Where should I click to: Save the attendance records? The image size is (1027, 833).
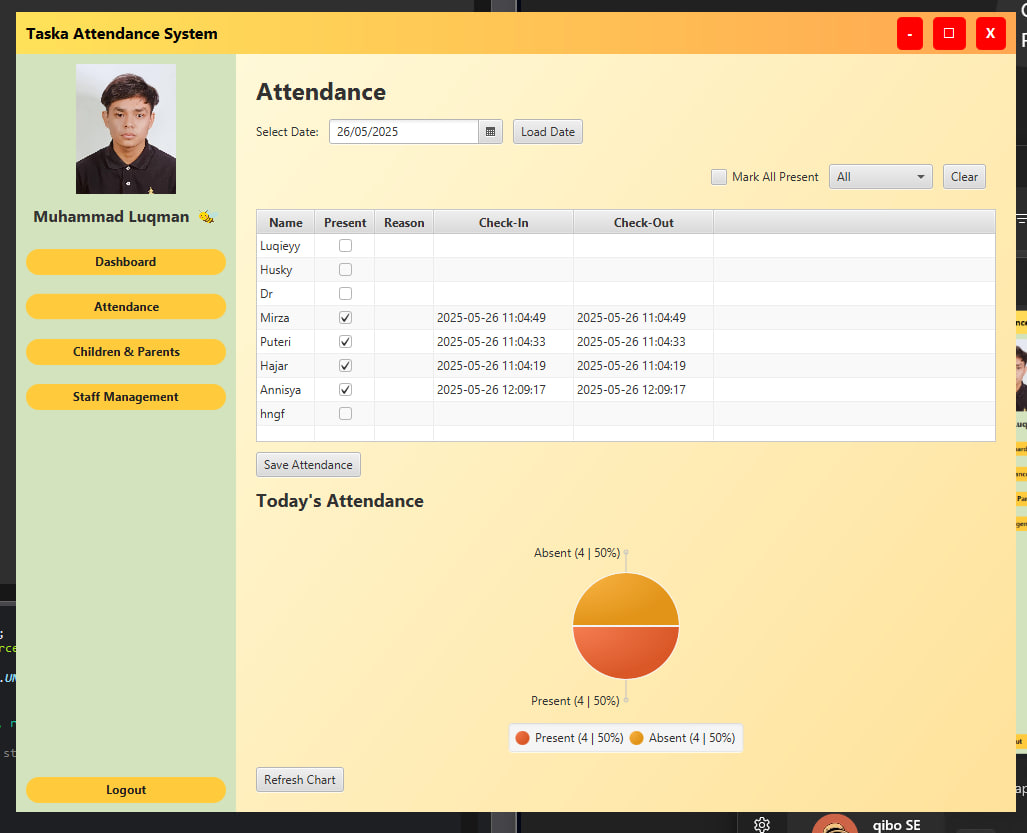(308, 465)
